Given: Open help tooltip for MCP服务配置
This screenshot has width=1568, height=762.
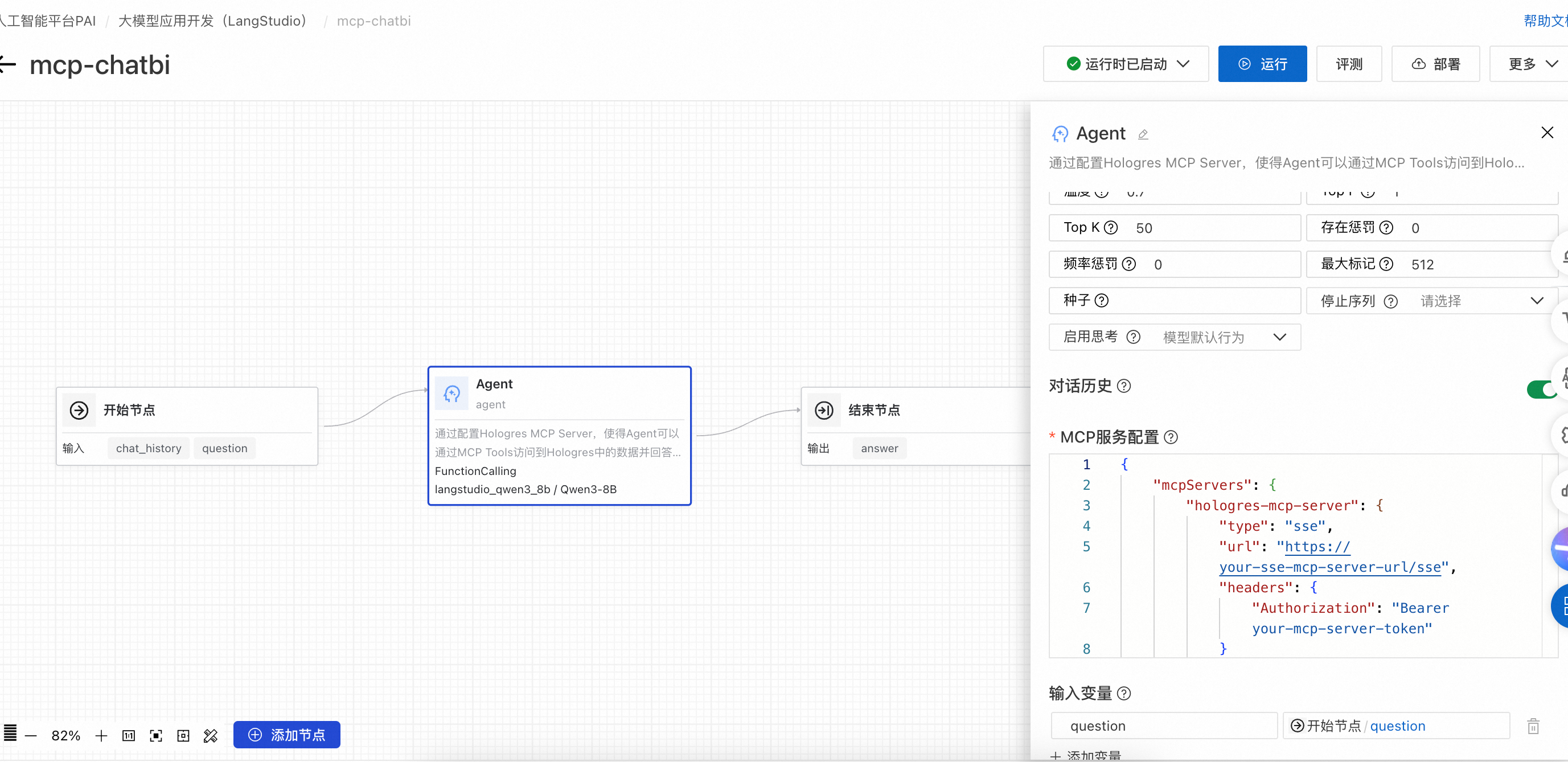Looking at the screenshot, I should click(1170, 437).
